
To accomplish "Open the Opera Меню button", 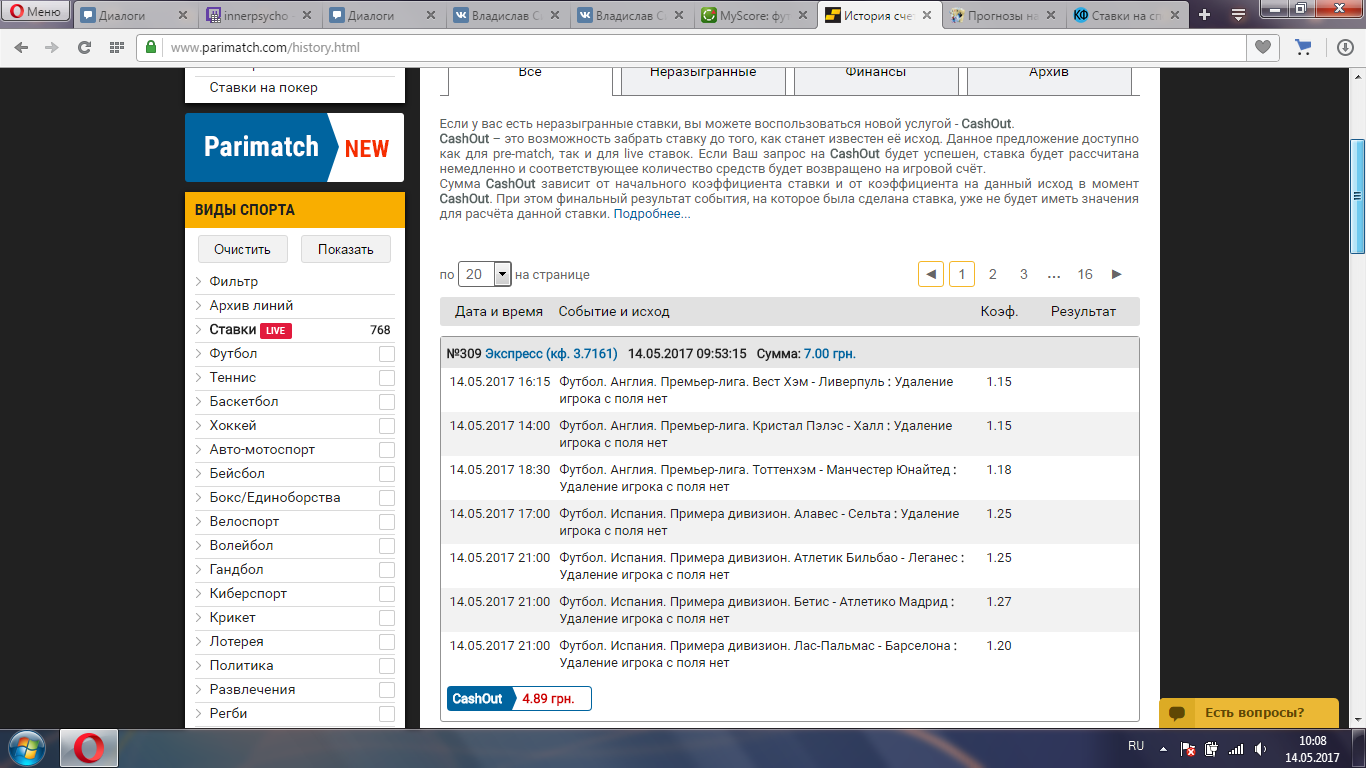I will point(36,13).
